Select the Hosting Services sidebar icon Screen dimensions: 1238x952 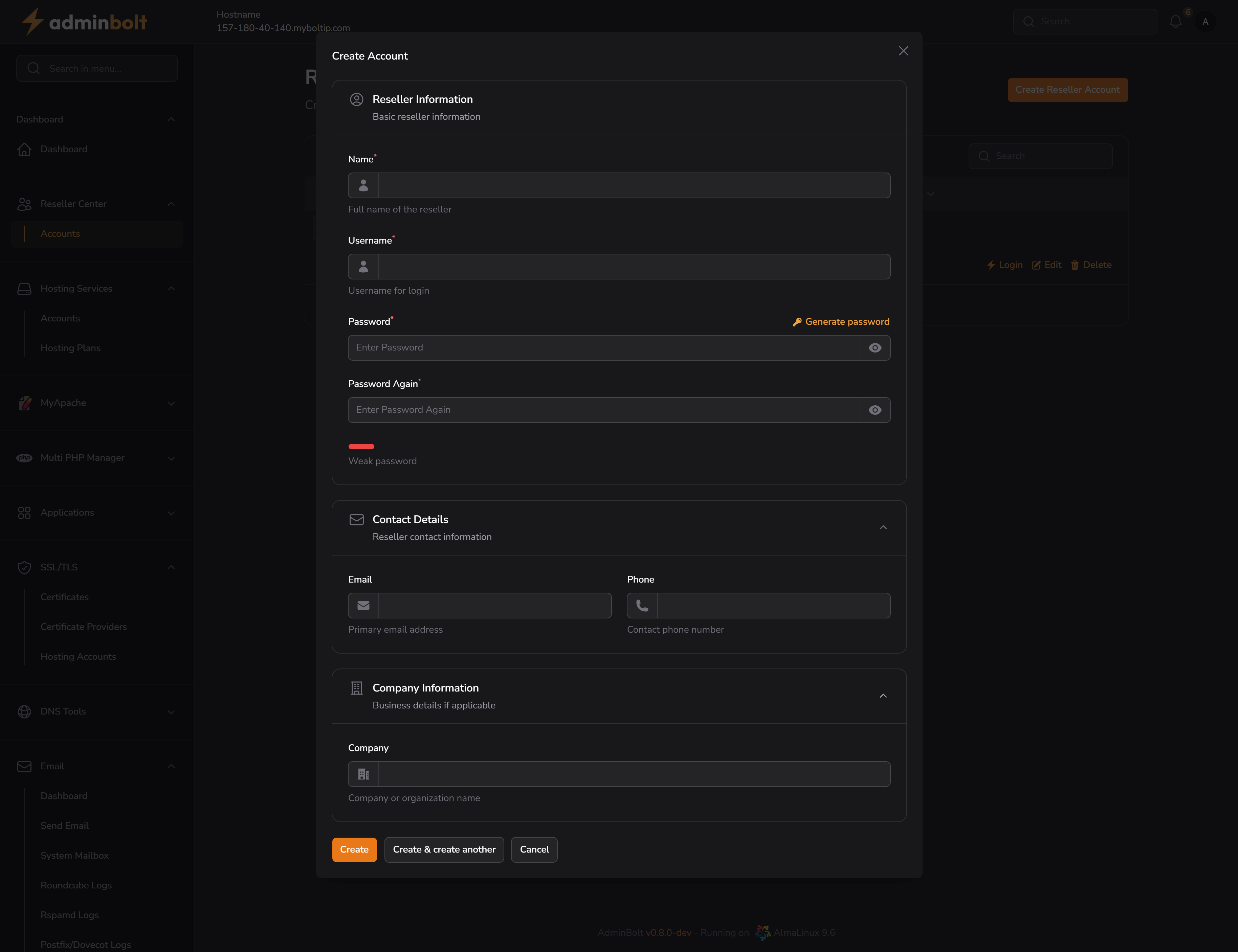pos(24,289)
